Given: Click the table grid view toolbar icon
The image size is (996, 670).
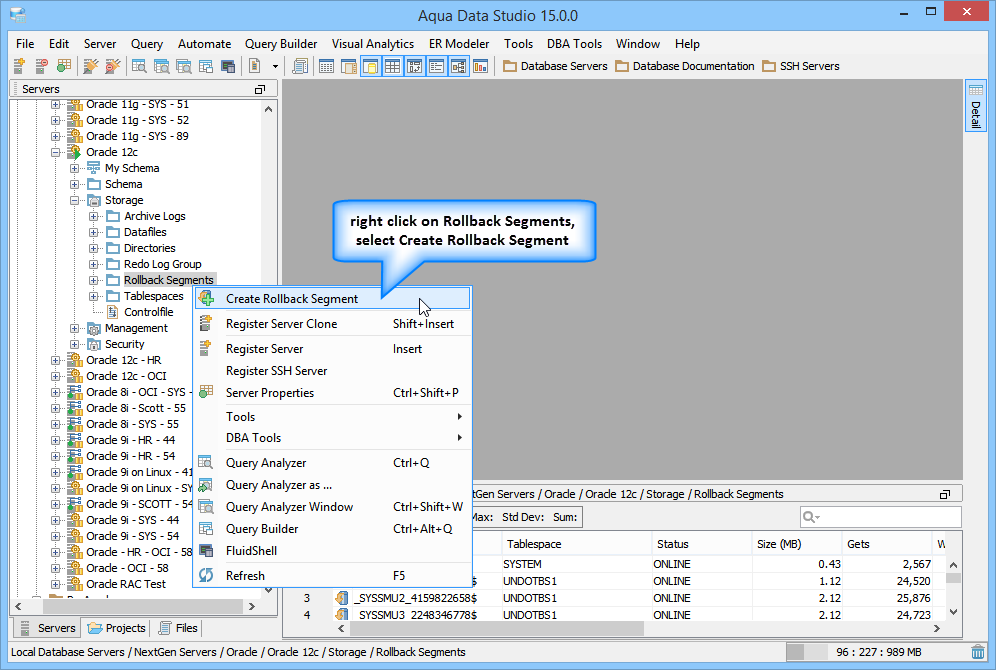Looking at the screenshot, I should point(326,65).
